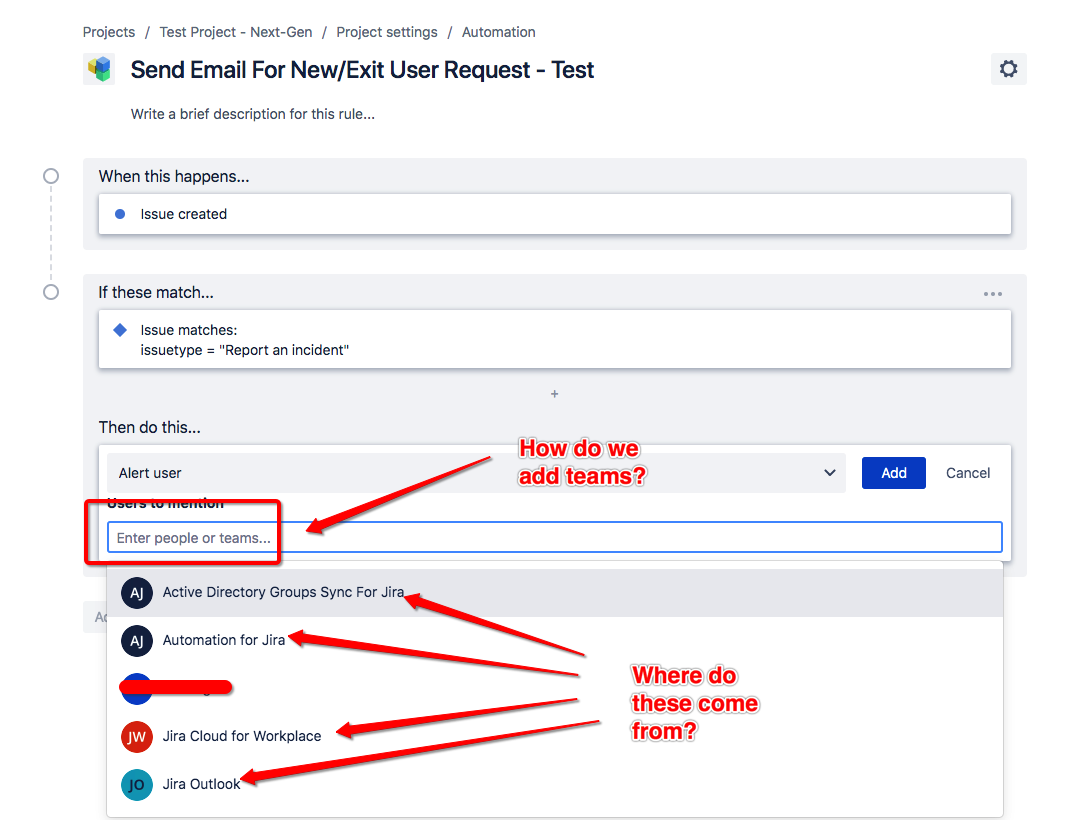Click the If these match heading
The image size is (1077, 820).
point(156,293)
